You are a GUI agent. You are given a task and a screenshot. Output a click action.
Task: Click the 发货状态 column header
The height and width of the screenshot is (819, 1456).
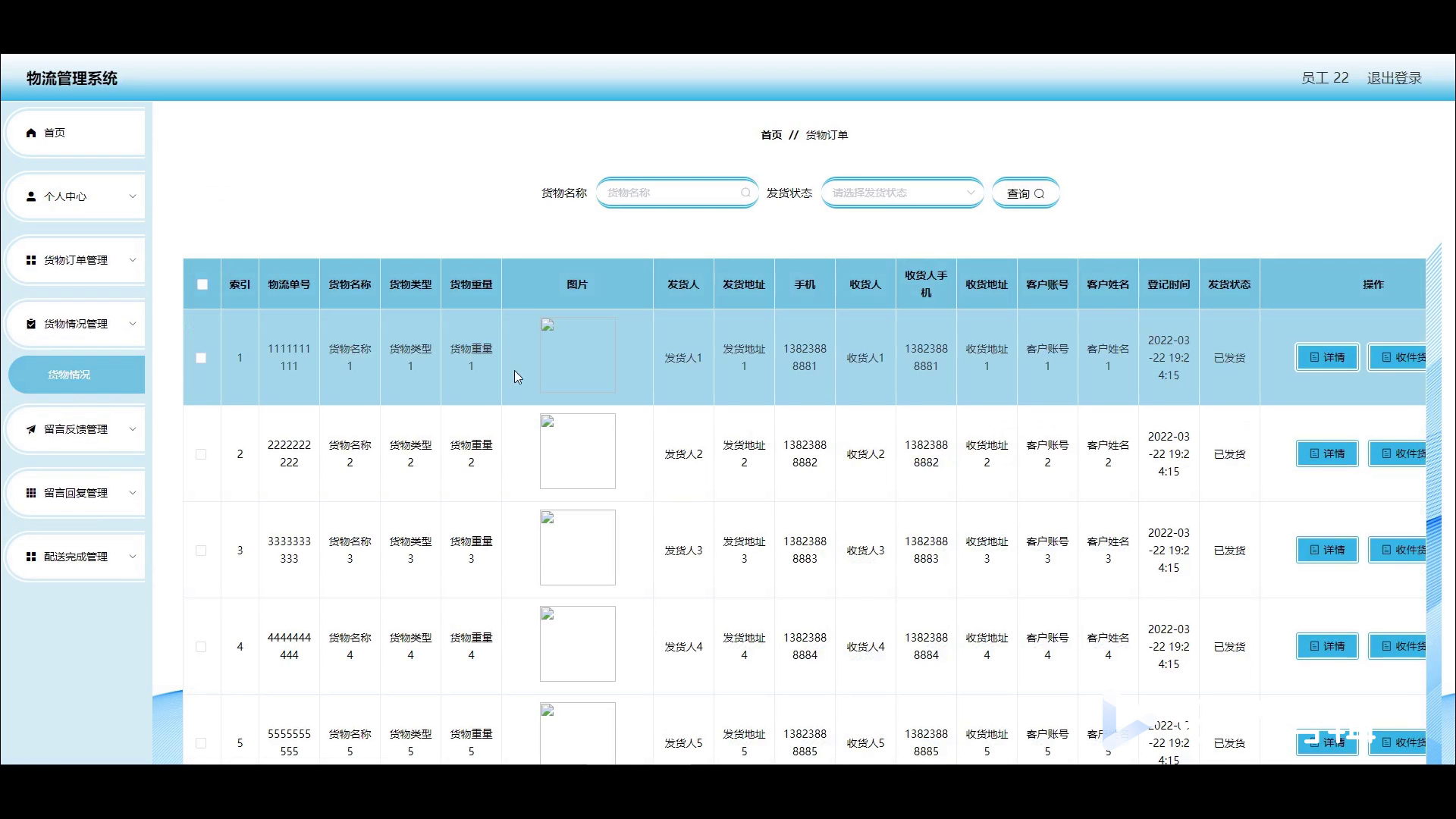[x=1229, y=284]
